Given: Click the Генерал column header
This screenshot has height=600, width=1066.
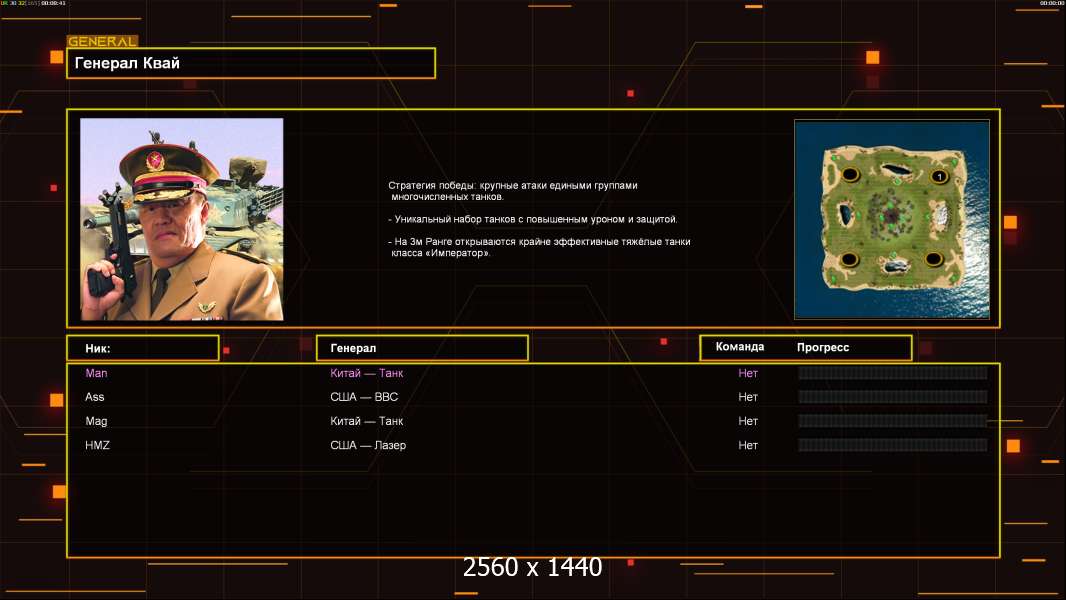Looking at the screenshot, I should click(x=421, y=348).
